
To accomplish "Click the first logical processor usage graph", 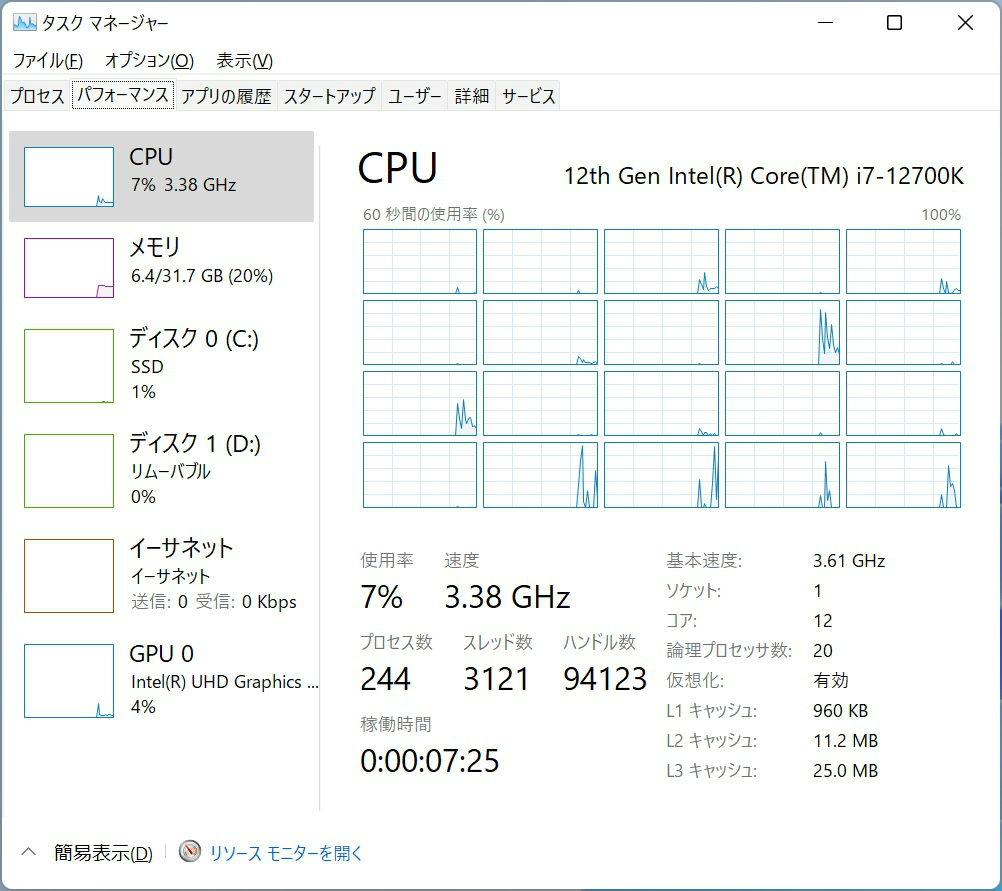I will pos(420,261).
